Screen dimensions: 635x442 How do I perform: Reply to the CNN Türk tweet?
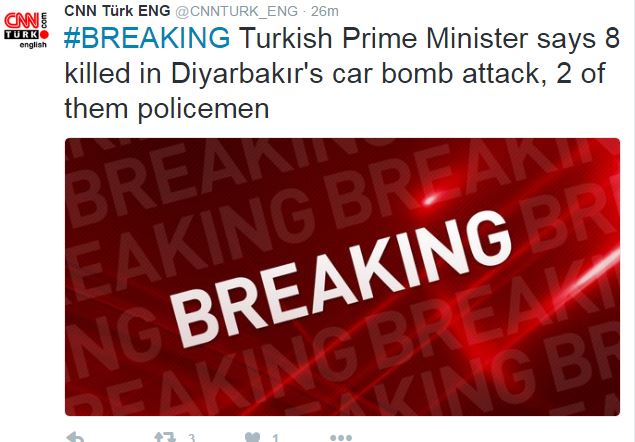pos(75,437)
